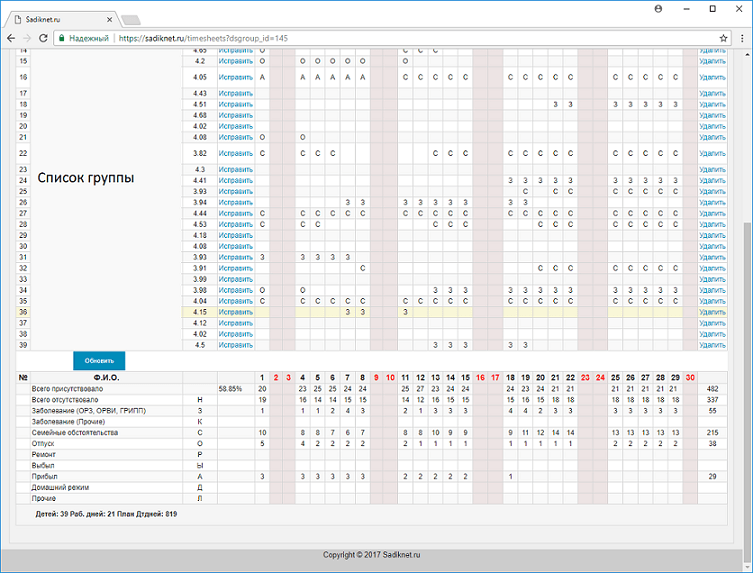Open Chrome three-dot menu

coord(741,37)
